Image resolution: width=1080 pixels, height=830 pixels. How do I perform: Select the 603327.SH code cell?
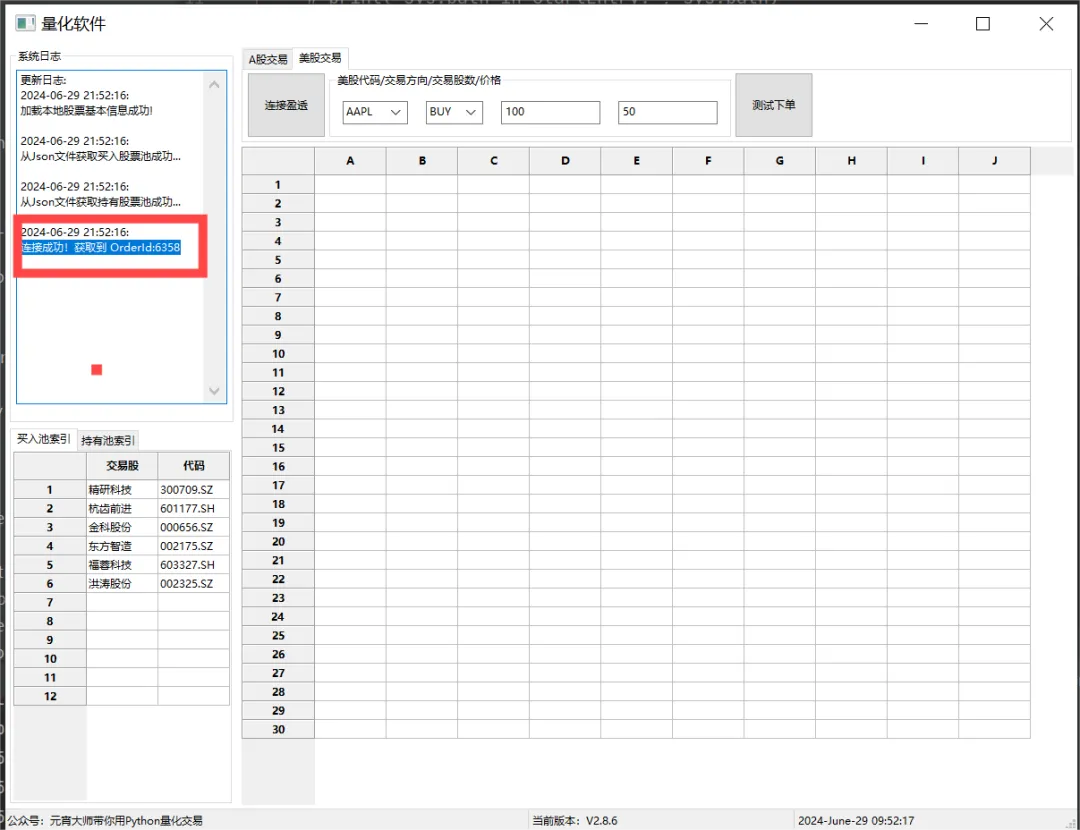[194, 565]
